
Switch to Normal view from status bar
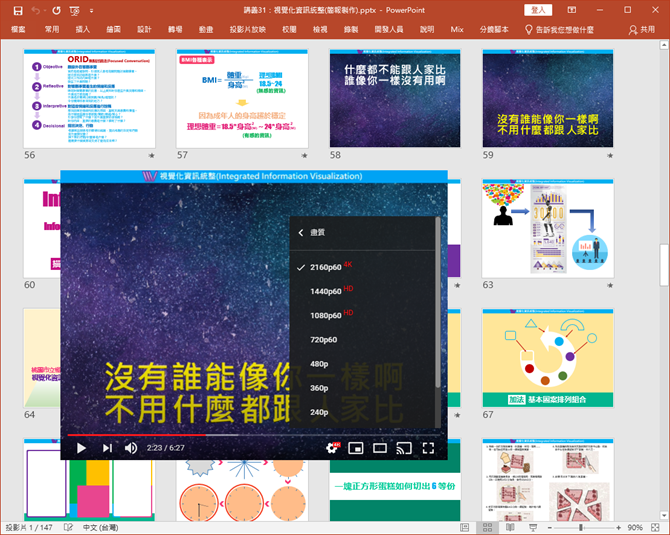(464, 528)
